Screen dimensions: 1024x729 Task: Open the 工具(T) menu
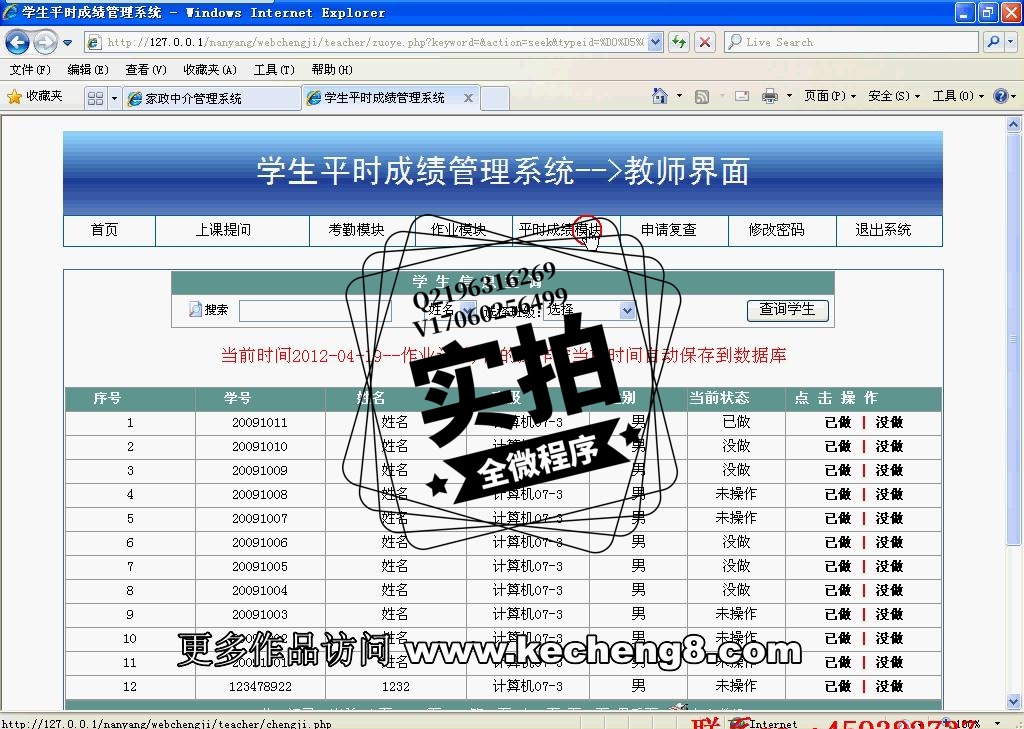tap(274, 69)
